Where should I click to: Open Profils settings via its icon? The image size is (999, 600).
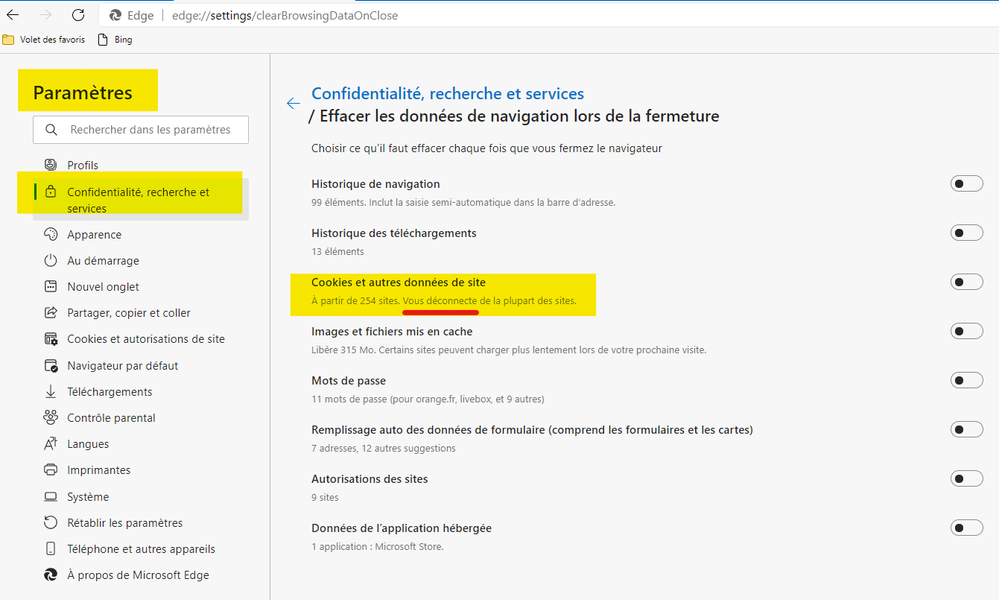pyautogui.click(x=51, y=165)
